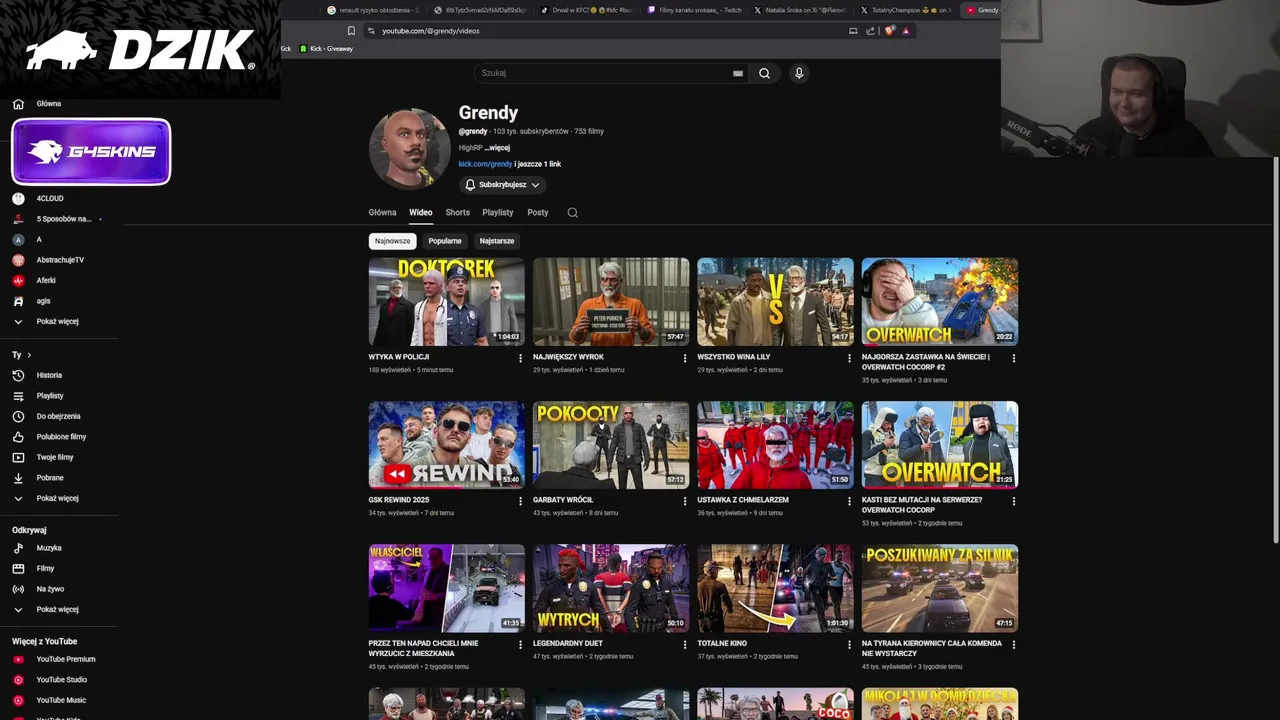Click the Brave shield icon
Screen dimensions: 1280x720
(889, 31)
